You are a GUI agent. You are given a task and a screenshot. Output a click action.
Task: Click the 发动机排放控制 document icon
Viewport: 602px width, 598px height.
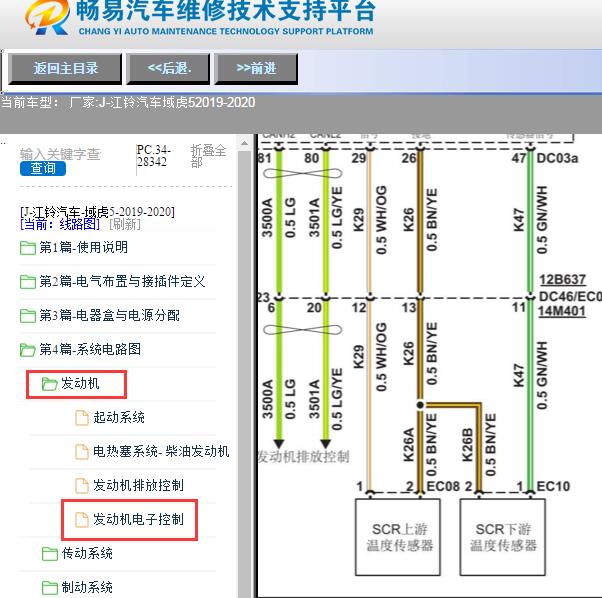81,486
